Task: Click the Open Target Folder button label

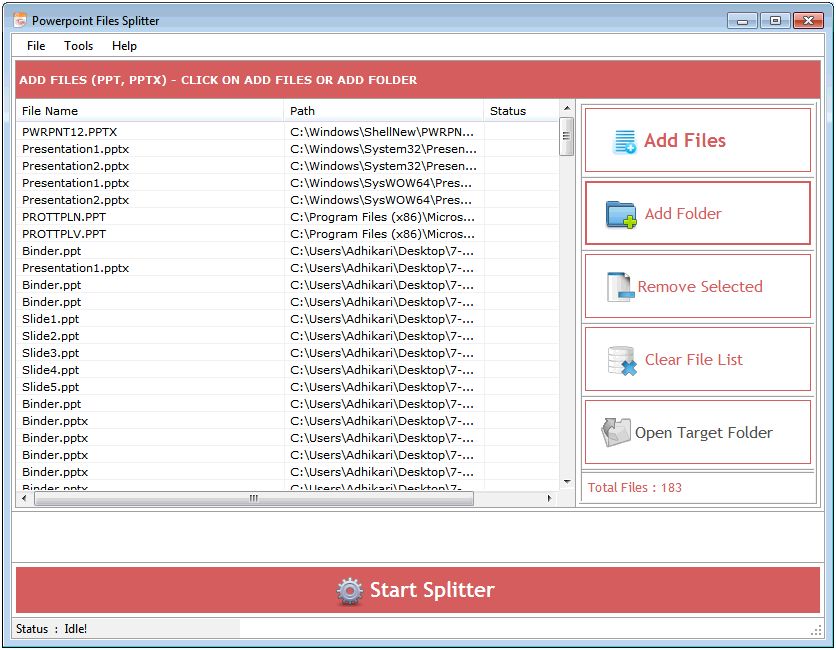Action: (x=704, y=433)
